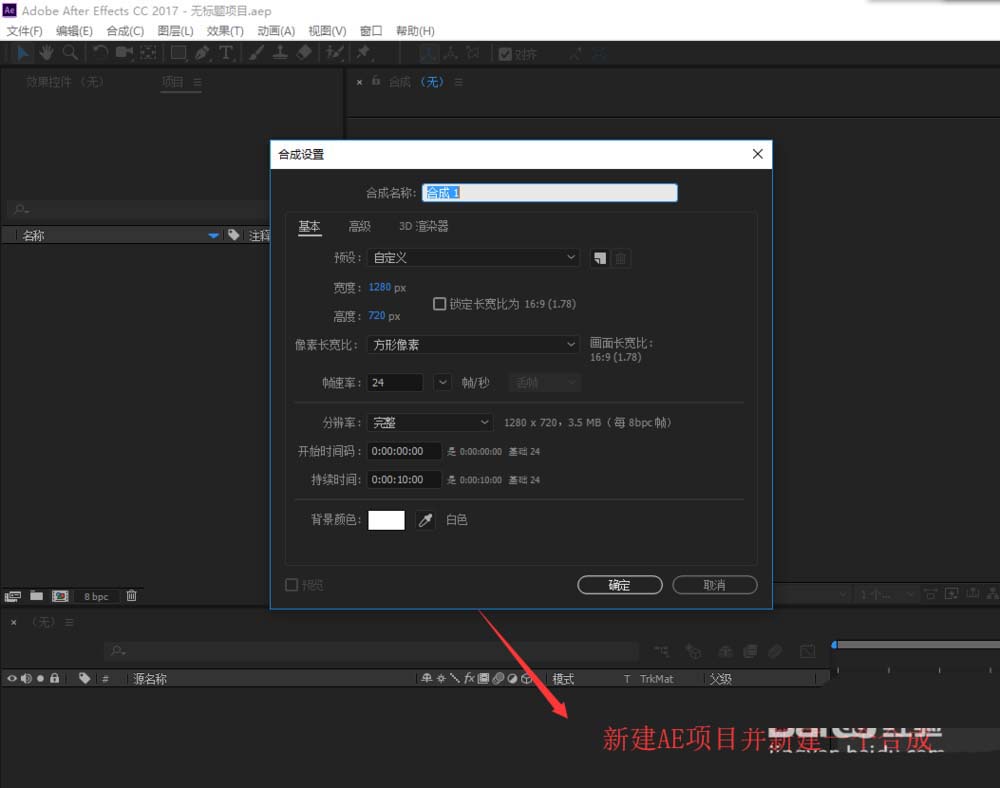This screenshot has height=788, width=1000.
Task: Enable 锁定长宽比为 16:9 checkbox
Action: (437, 304)
